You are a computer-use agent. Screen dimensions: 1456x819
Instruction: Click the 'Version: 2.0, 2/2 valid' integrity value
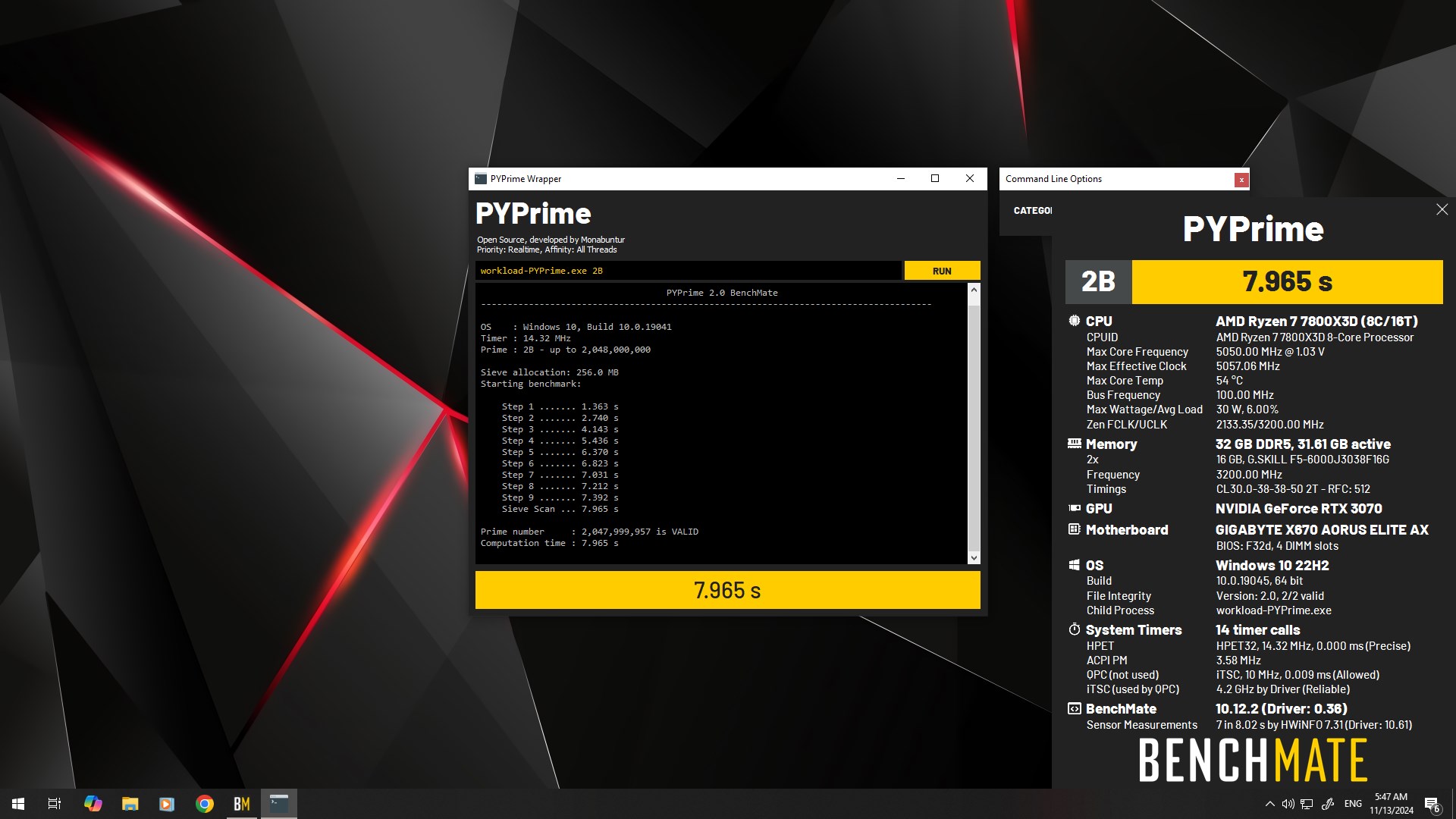tap(1269, 596)
